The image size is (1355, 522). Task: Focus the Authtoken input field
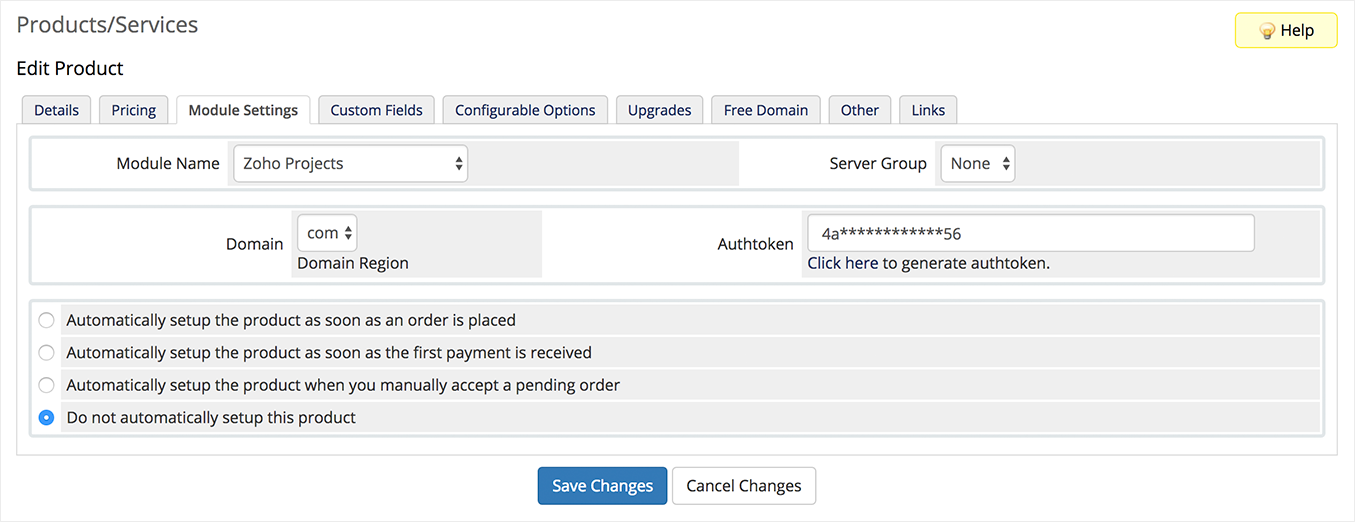tap(1030, 234)
